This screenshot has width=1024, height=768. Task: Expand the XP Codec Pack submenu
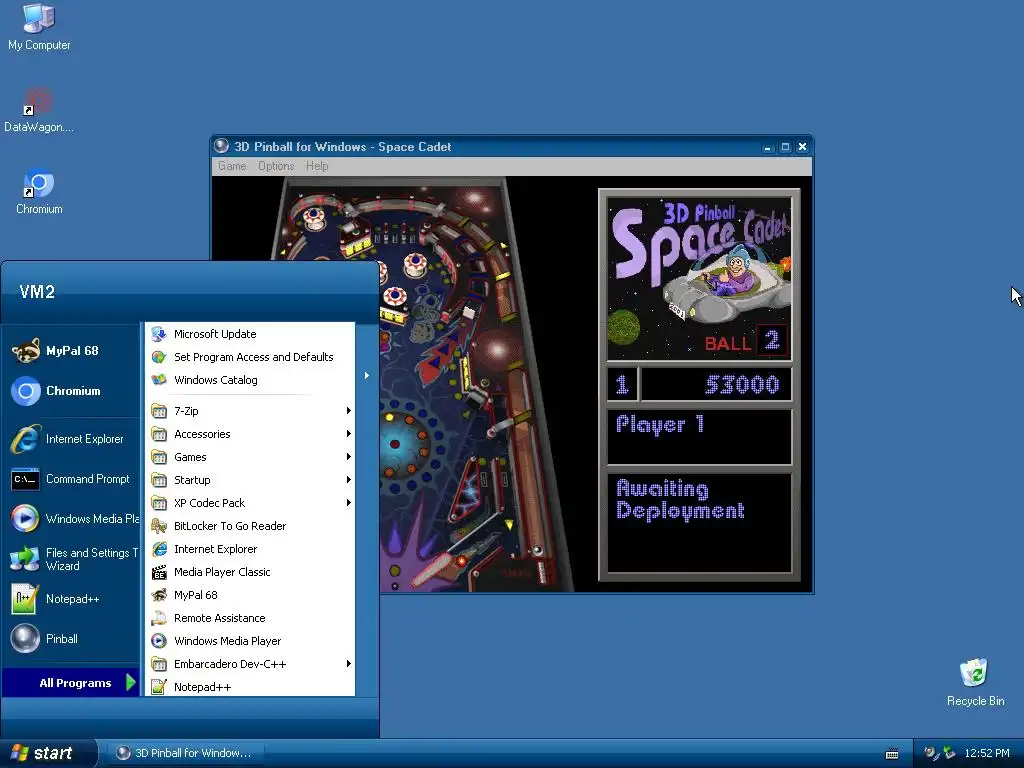(x=250, y=503)
